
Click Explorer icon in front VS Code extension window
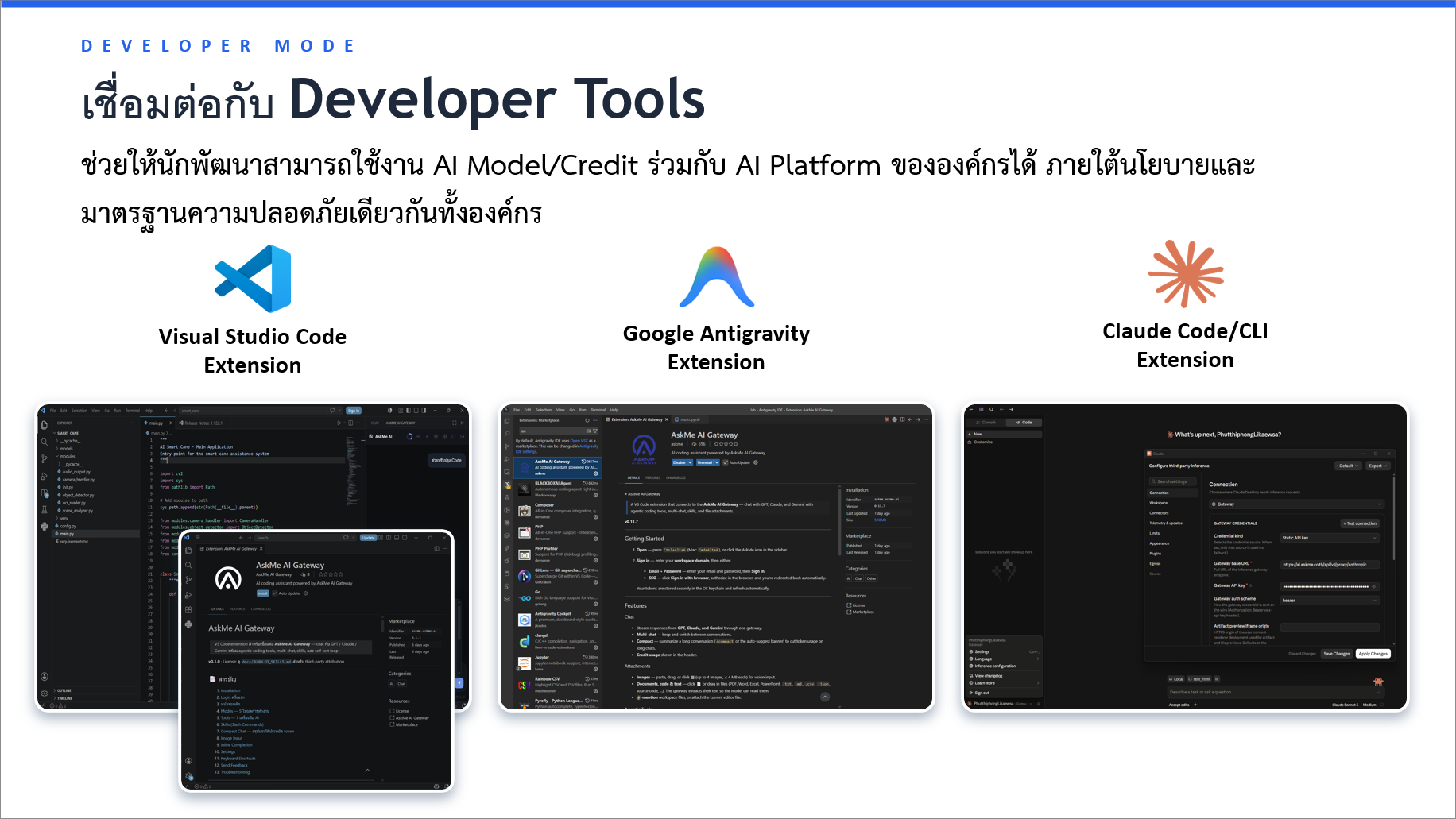[x=188, y=550]
